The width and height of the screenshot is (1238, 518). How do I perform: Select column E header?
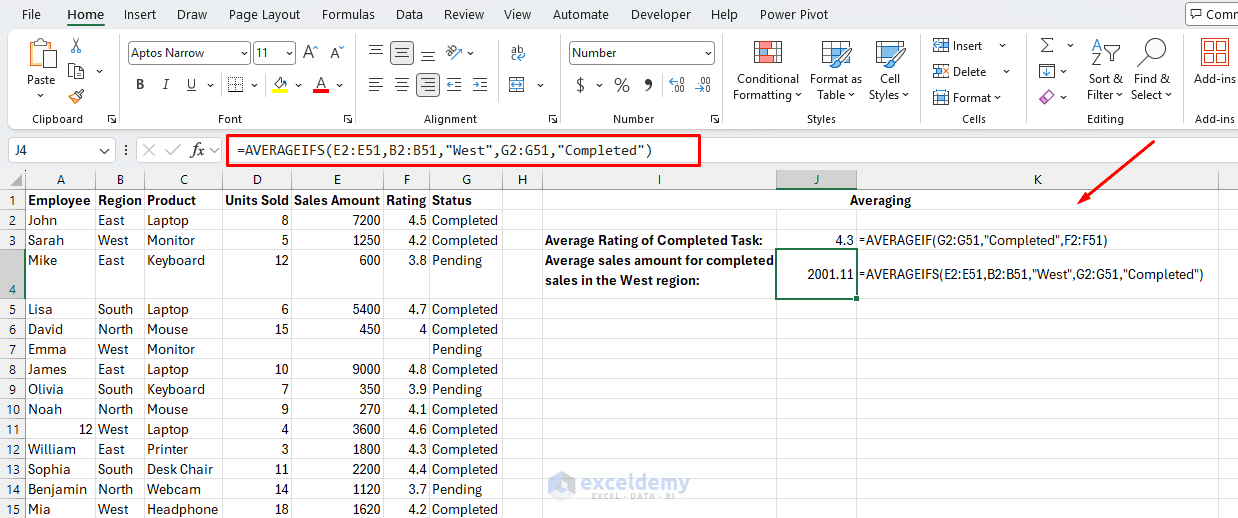(337, 180)
